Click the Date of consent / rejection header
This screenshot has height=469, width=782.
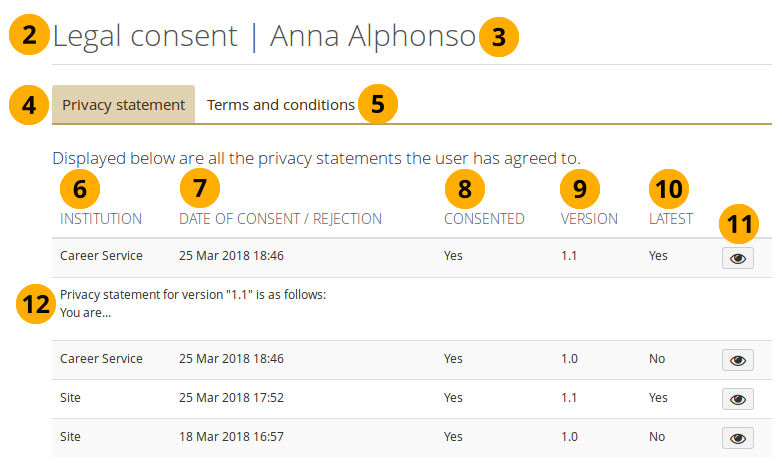[280, 219]
